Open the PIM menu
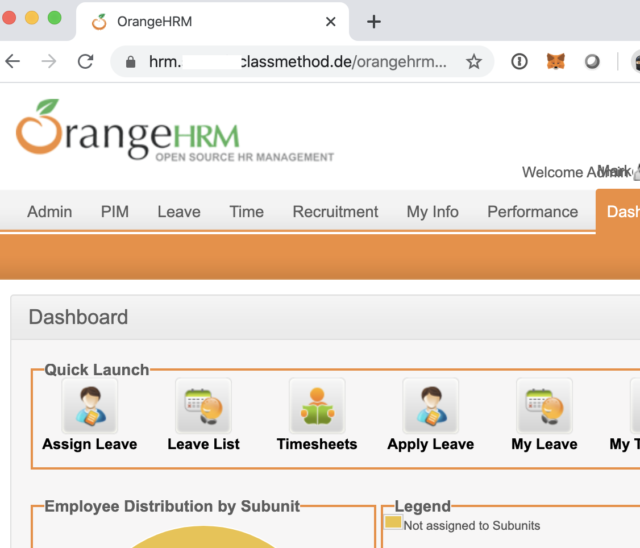 click(115, 212)
